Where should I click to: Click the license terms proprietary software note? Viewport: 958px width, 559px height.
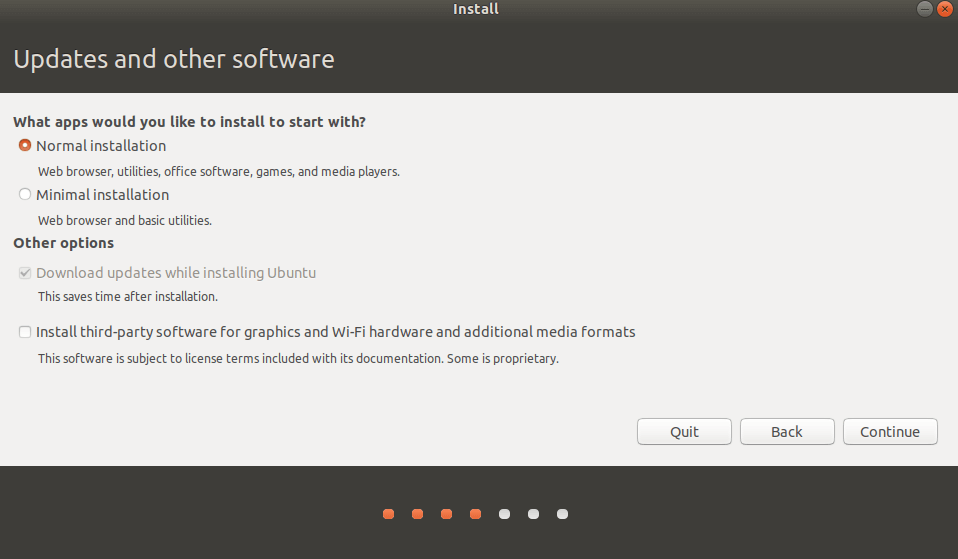coord(298,359)
